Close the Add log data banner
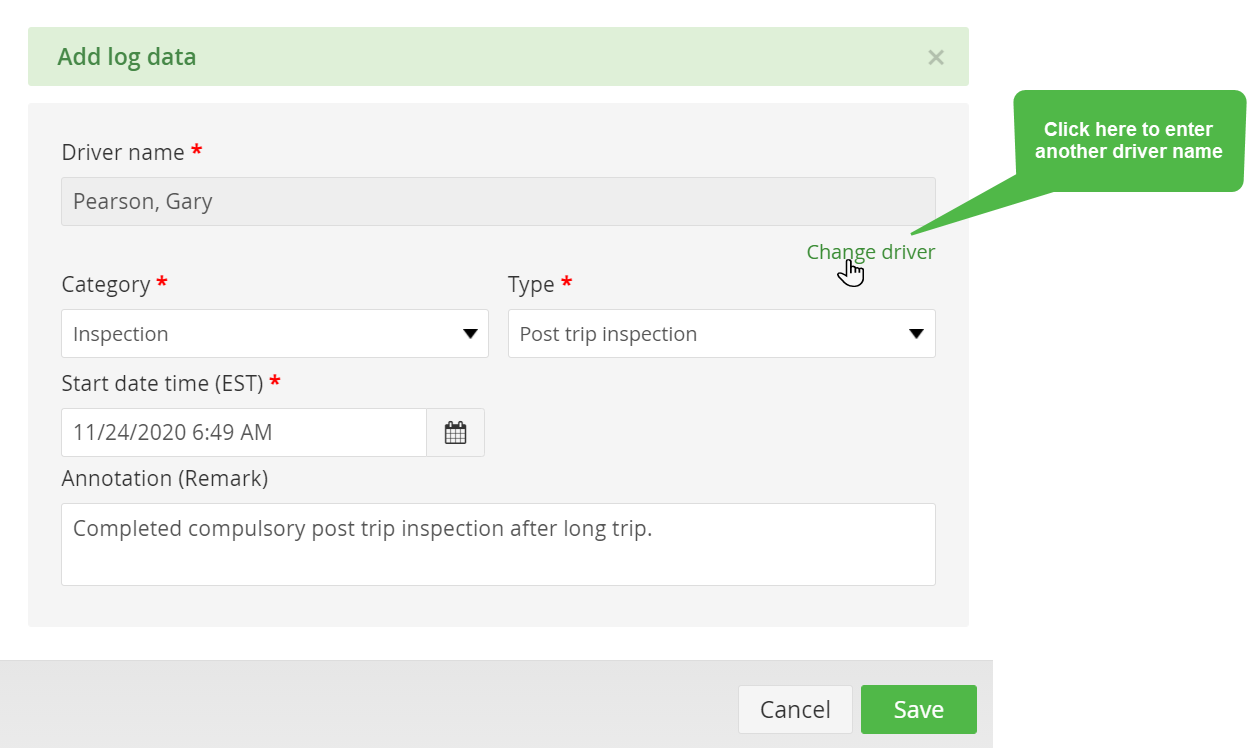The height and width of the screenshot is (748, 1249). [936, 57]
